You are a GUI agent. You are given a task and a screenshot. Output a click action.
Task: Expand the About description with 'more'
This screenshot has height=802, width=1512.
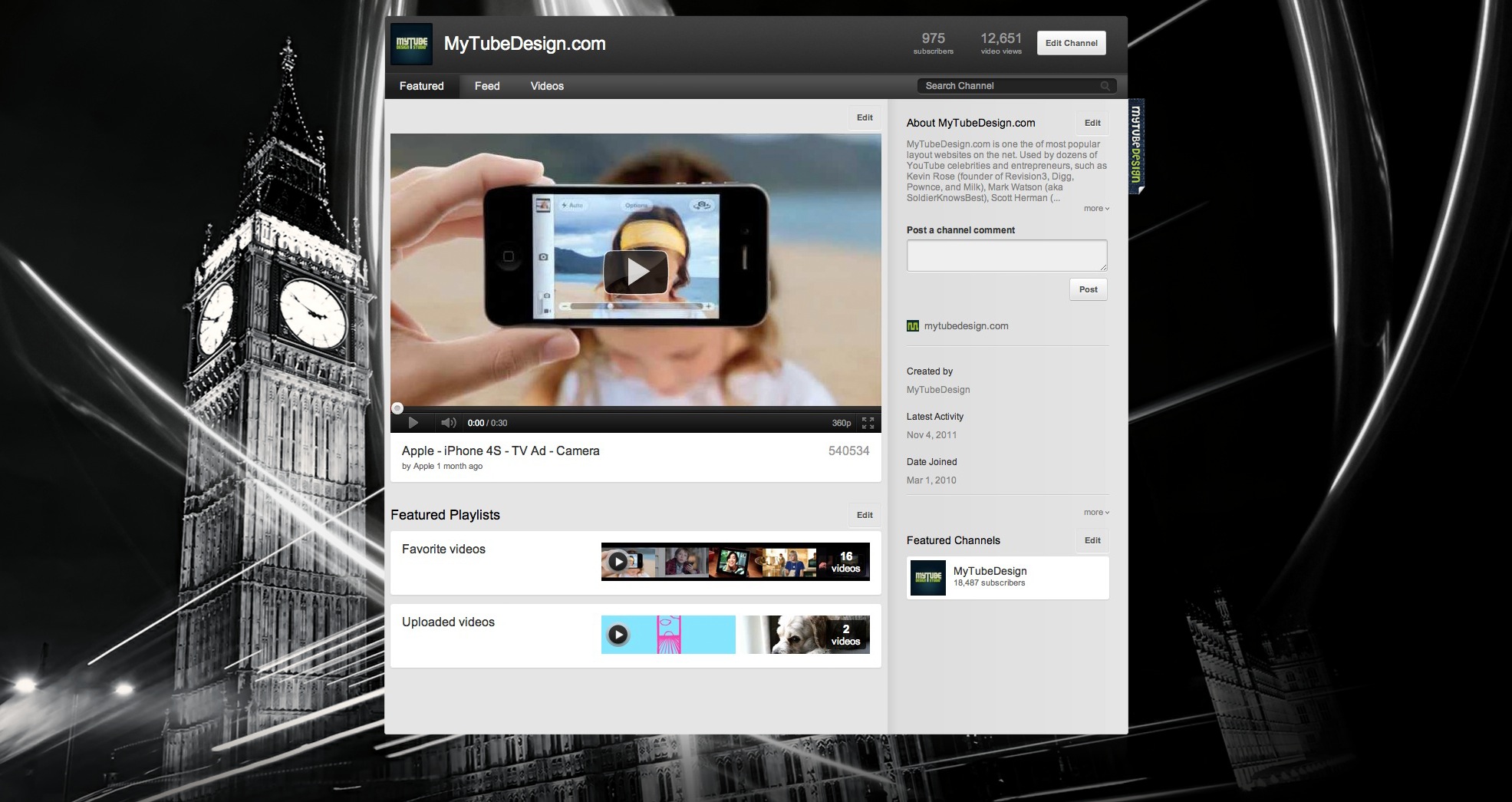[1096, 209]
